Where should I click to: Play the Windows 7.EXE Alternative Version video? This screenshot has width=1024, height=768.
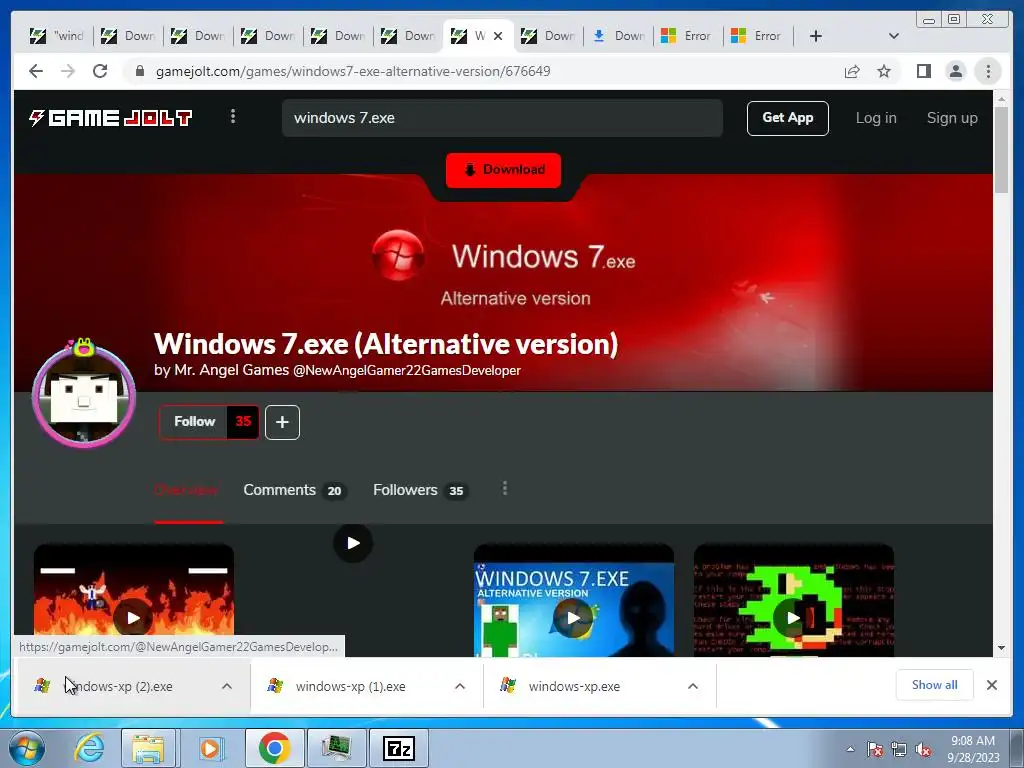(x=573, y=618)
